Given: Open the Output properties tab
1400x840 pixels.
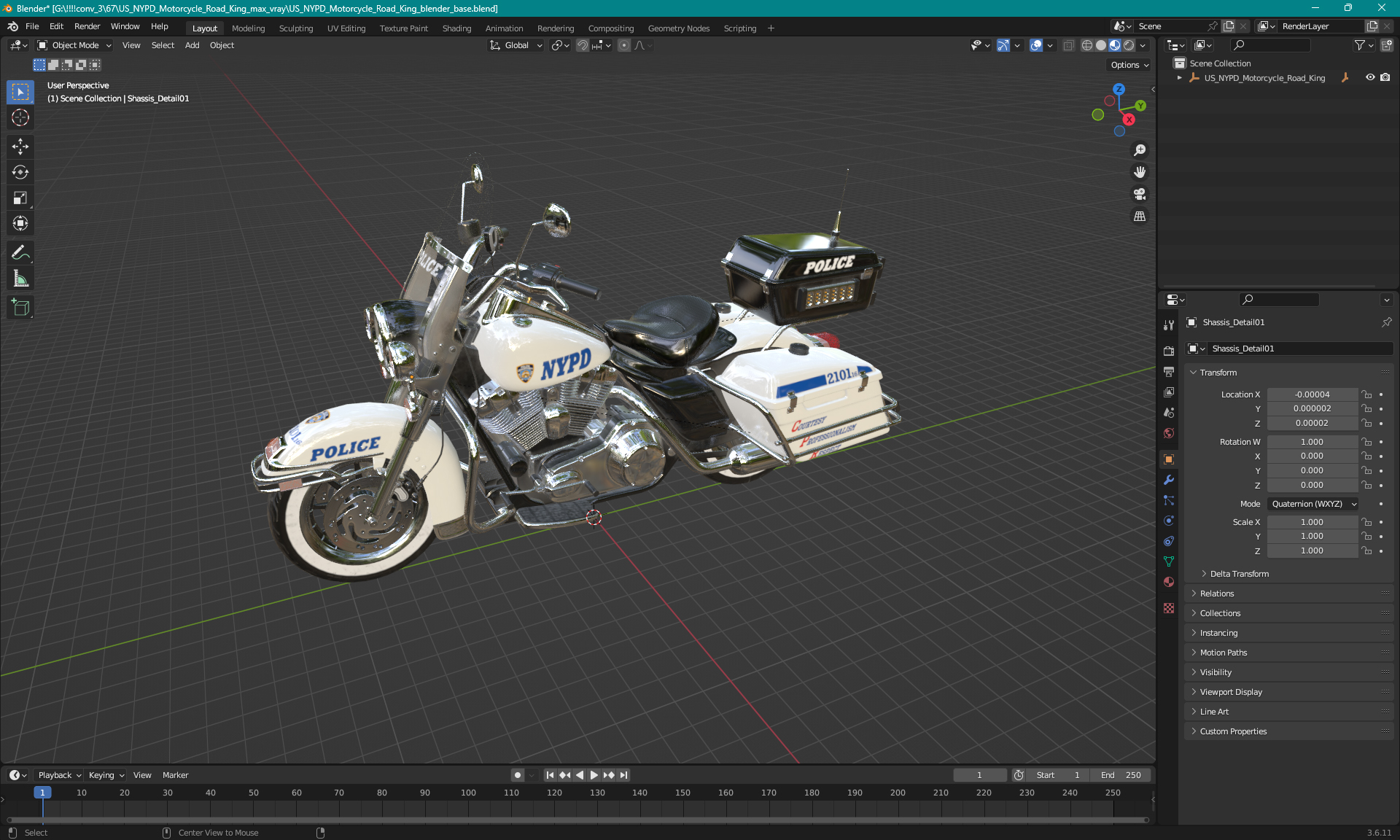Looking at the screenshot, I should [1169, 371].
